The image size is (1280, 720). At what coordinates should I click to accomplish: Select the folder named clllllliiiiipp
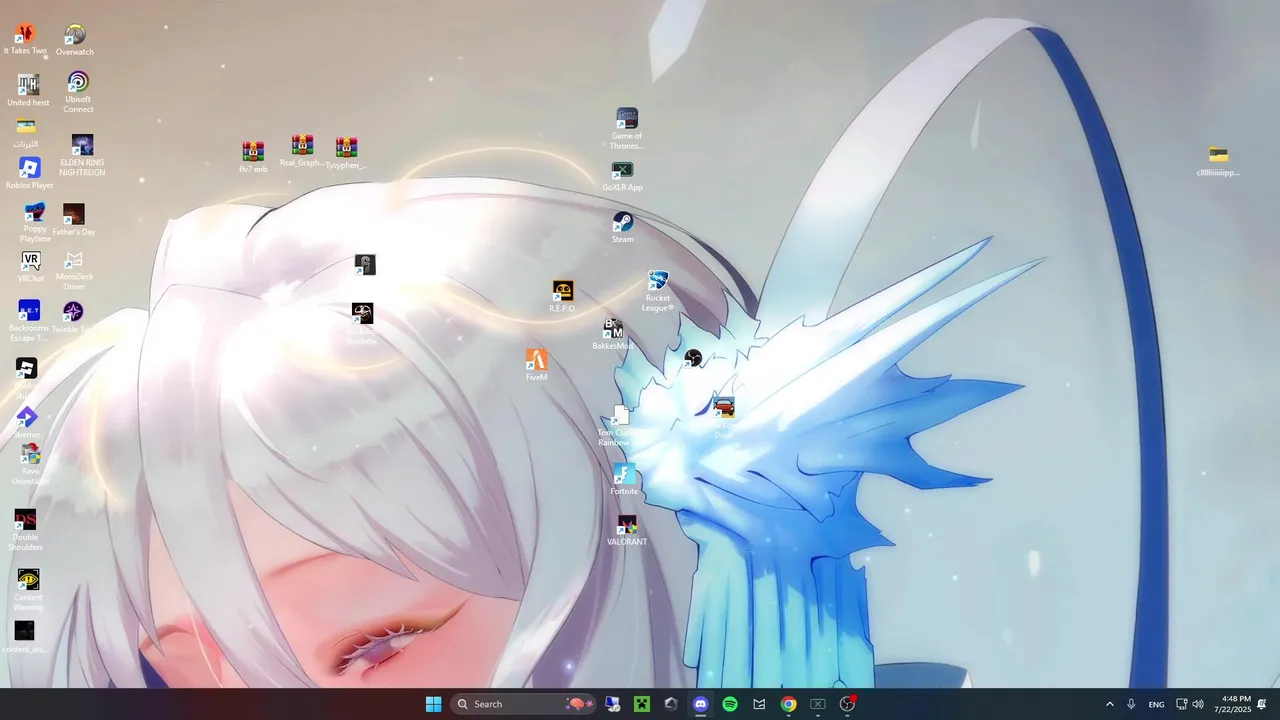tap(1218, 161)
